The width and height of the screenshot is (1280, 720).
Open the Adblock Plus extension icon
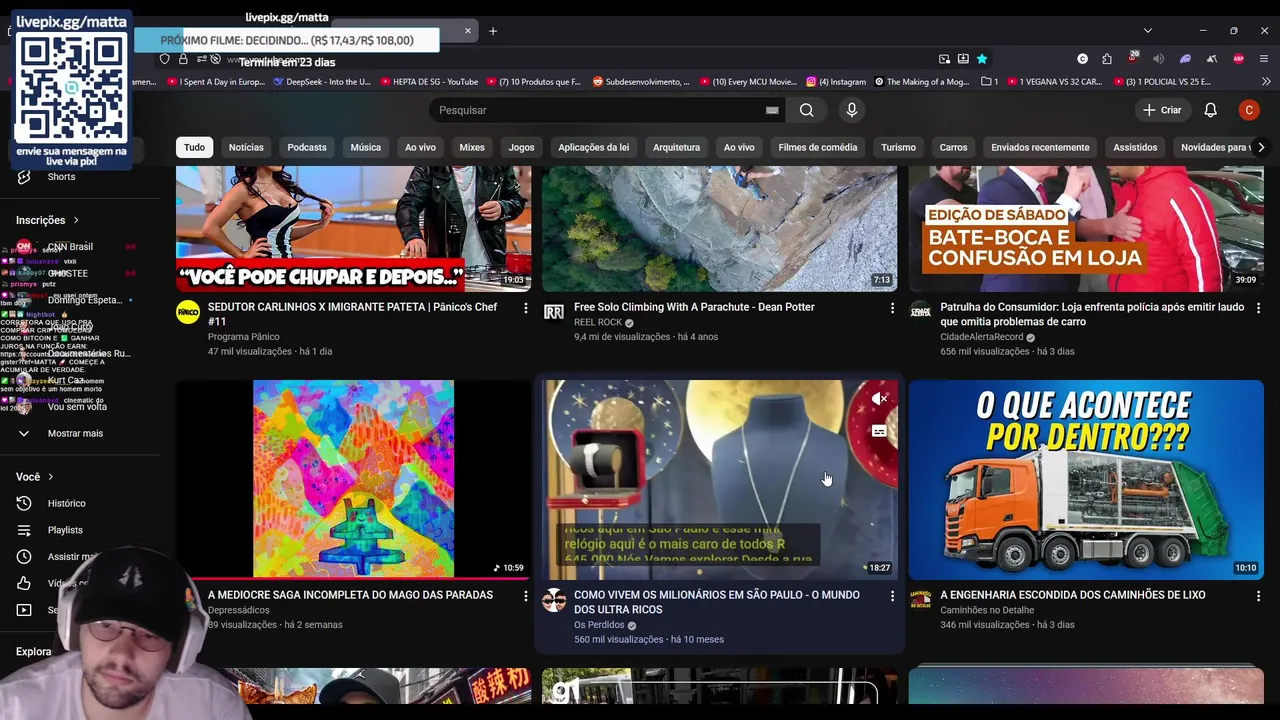pyautogui.click(x=1238, y=59)
